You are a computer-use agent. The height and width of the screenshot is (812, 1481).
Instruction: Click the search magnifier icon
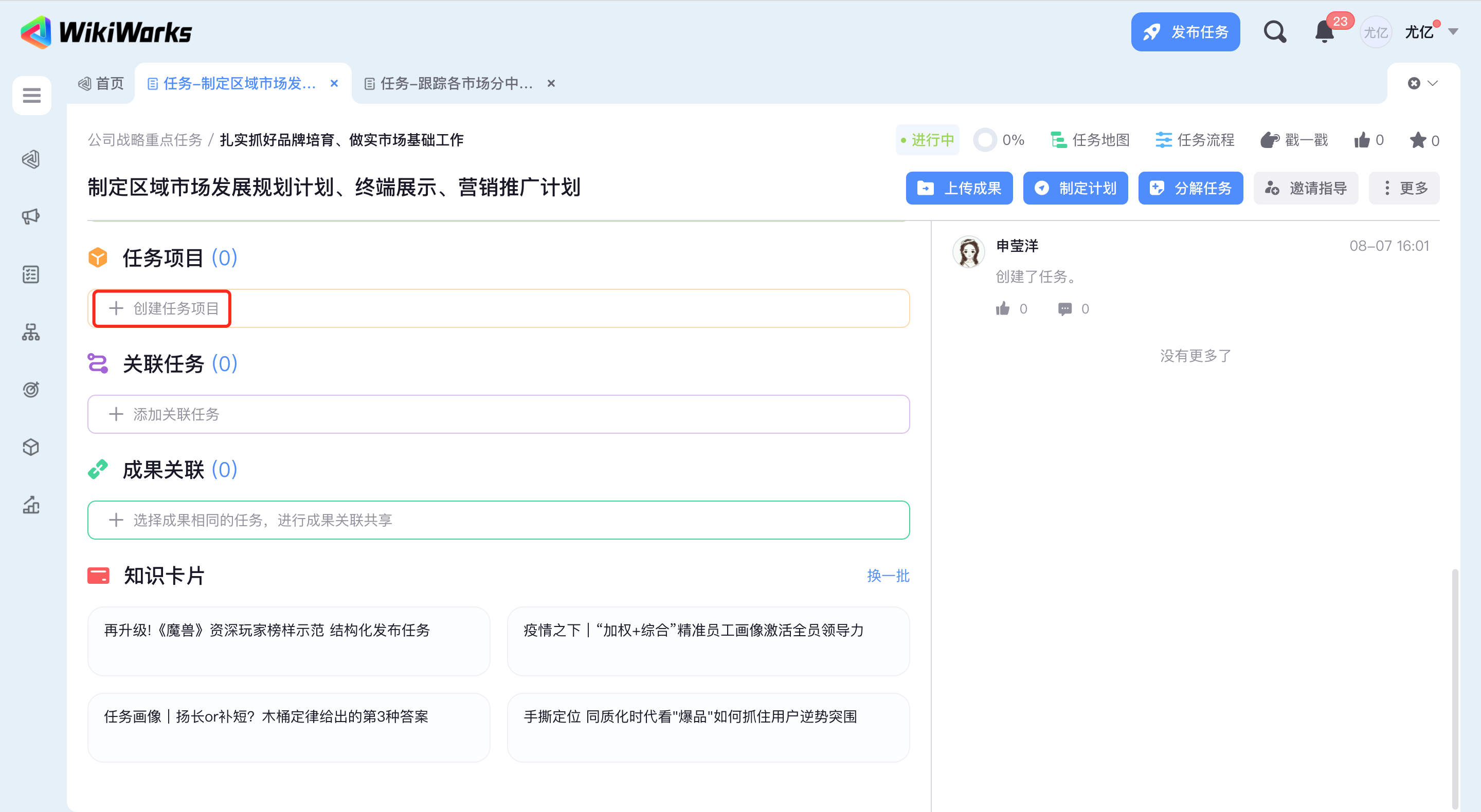[1274, 32]
